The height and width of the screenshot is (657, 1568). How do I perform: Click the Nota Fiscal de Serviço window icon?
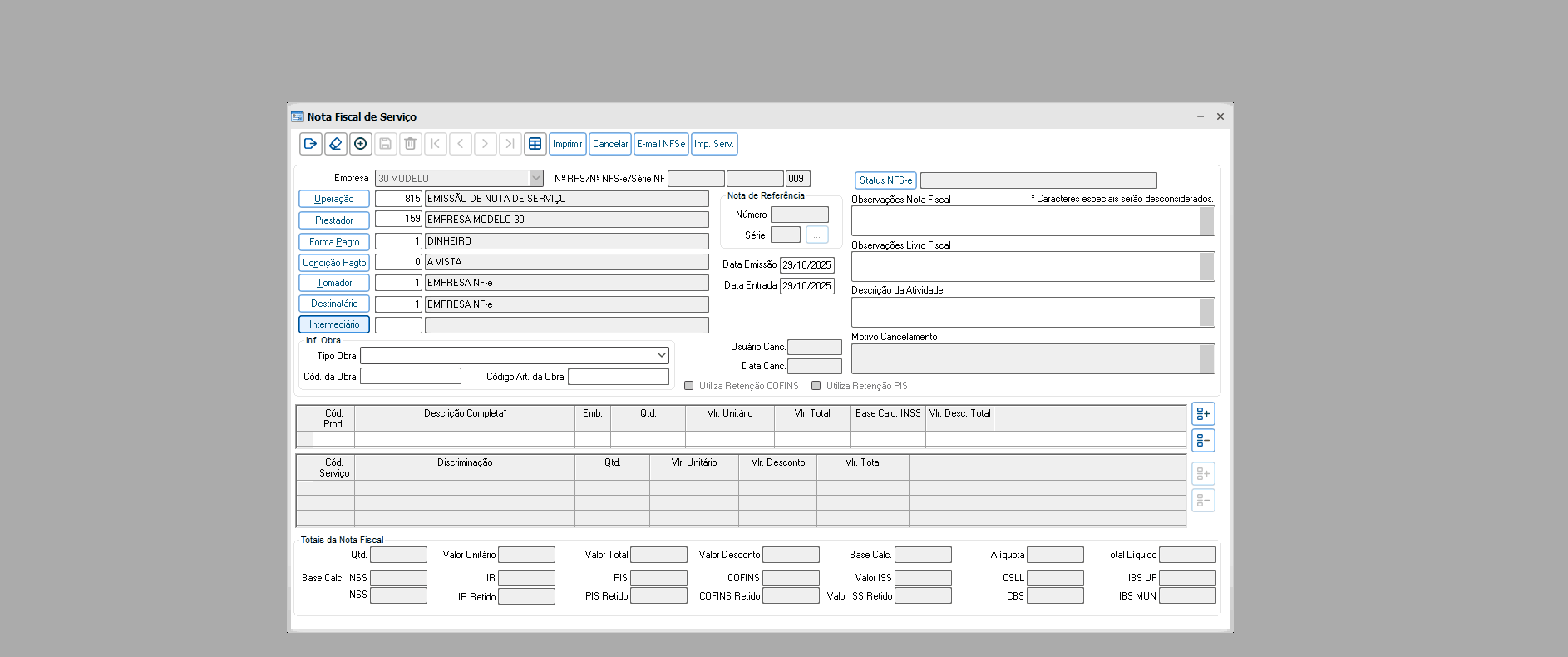[298, 116]
